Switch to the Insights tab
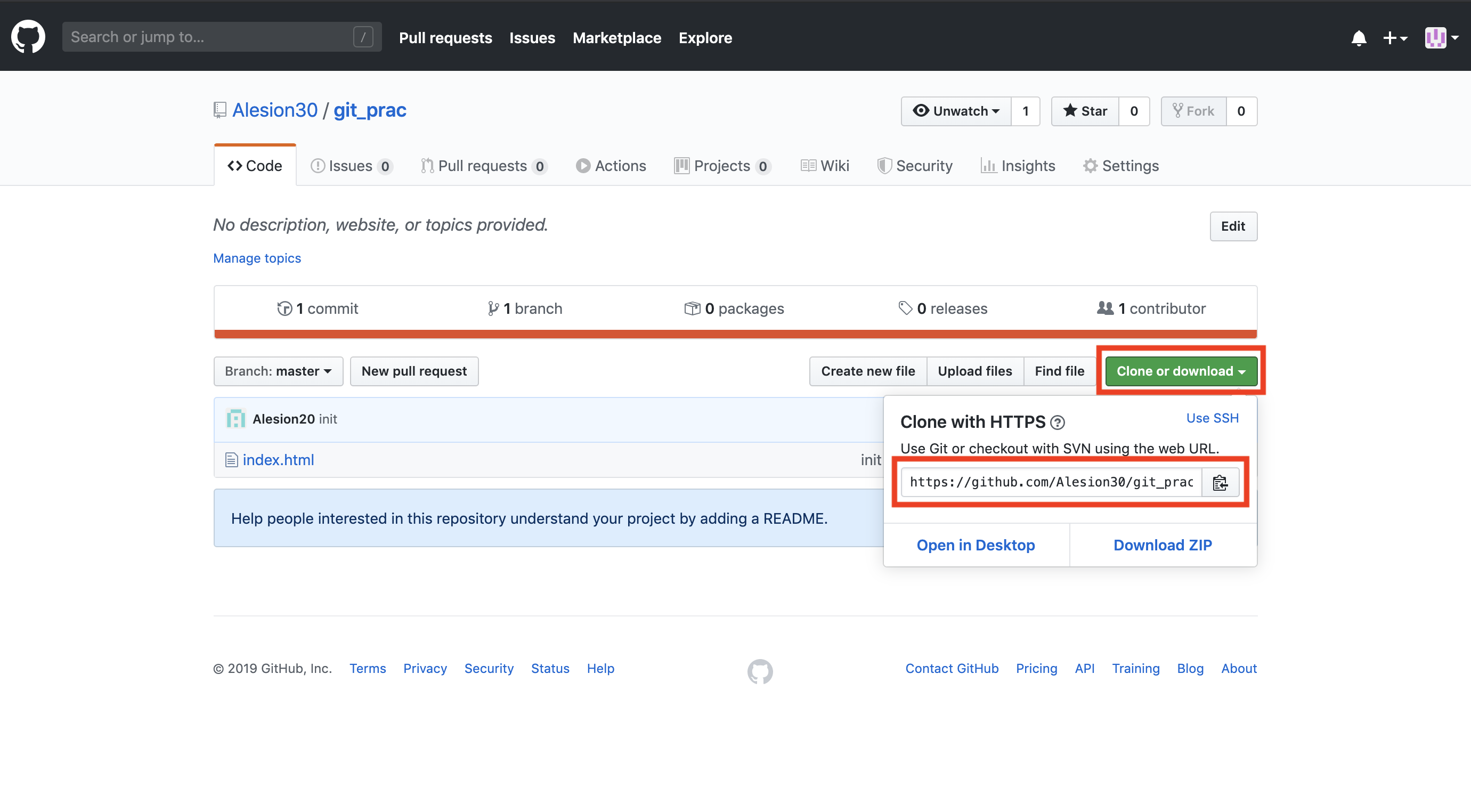This screenshot has height=812, width=1471. click(x=1018, y=166)
